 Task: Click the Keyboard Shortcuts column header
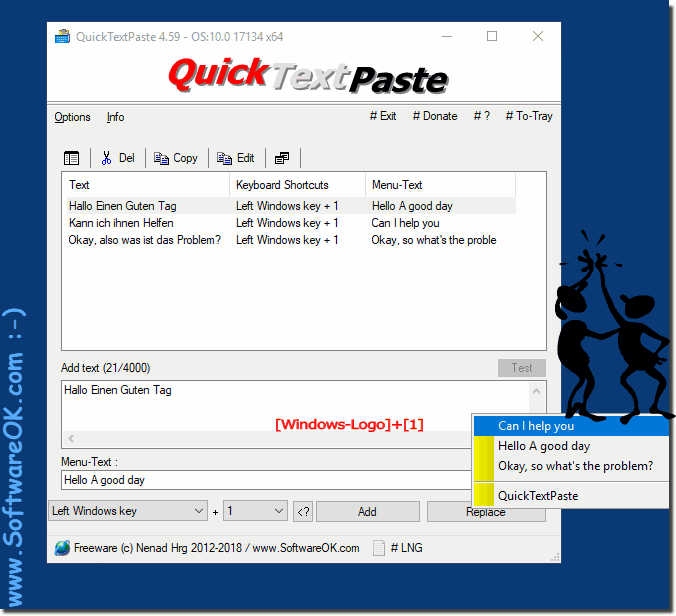297,185
